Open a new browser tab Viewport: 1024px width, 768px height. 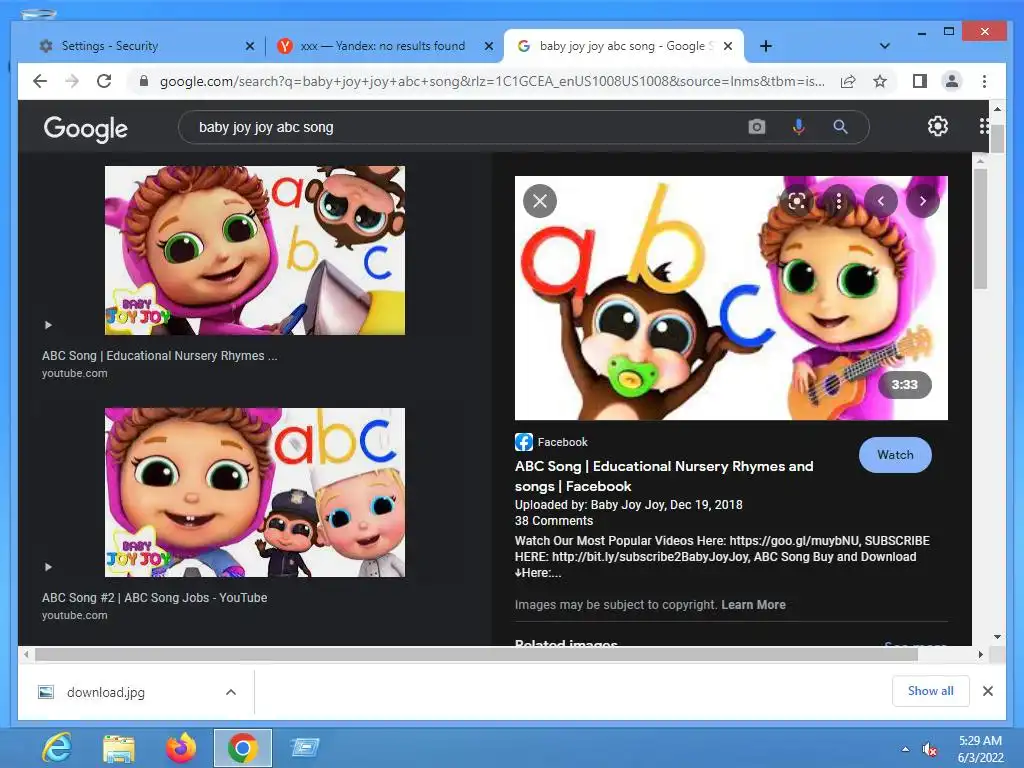click(766, 46)
